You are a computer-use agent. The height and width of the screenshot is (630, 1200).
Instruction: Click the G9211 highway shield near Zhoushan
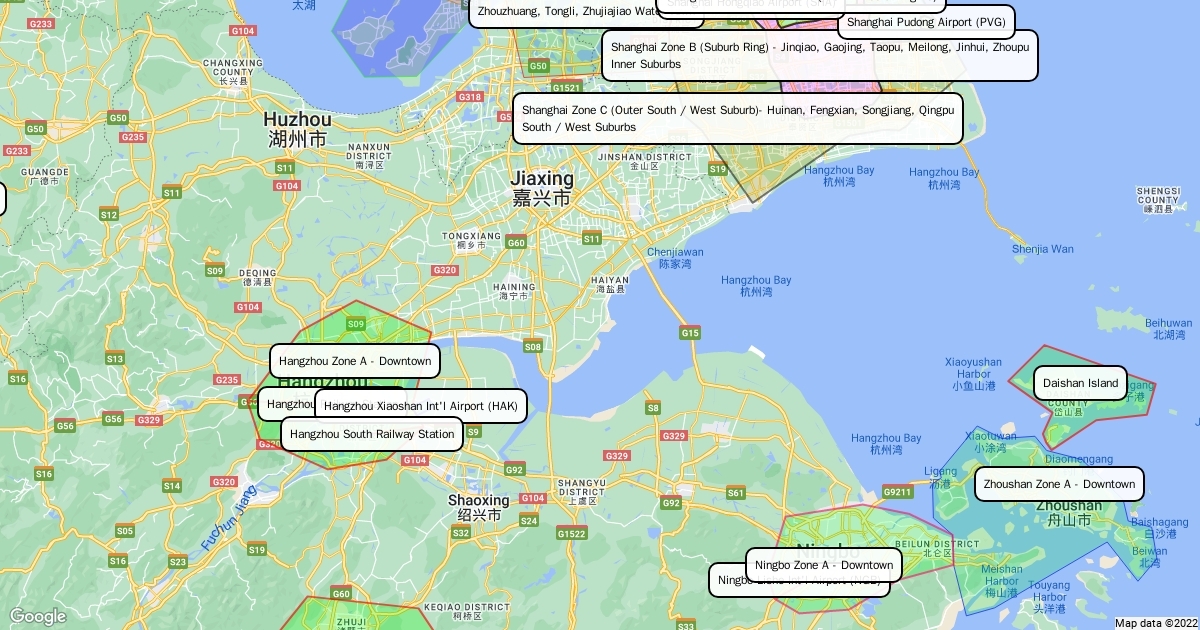pos(897,492)
